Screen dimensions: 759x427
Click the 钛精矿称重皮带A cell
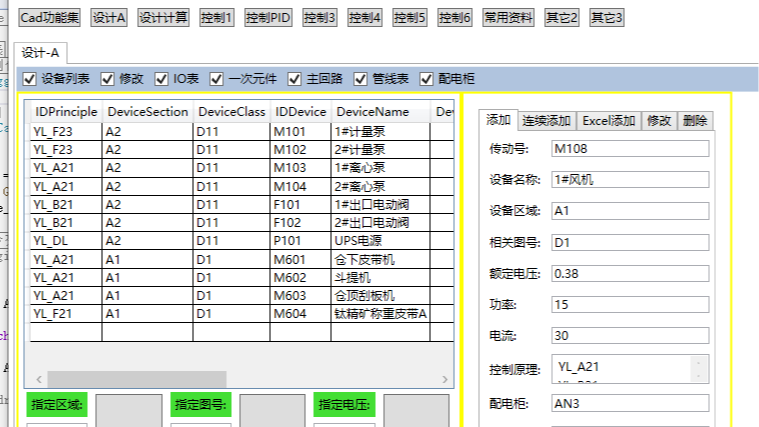(x=380, y=314)
